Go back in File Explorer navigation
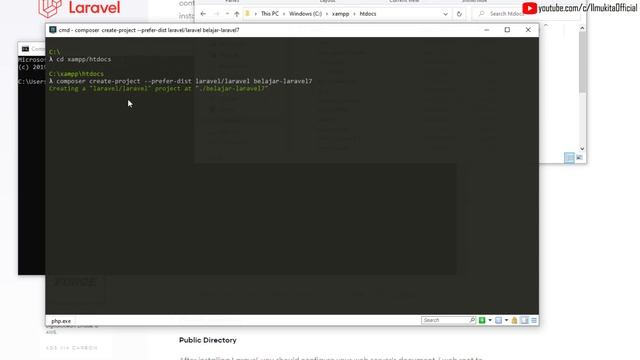 click(203, 14)
